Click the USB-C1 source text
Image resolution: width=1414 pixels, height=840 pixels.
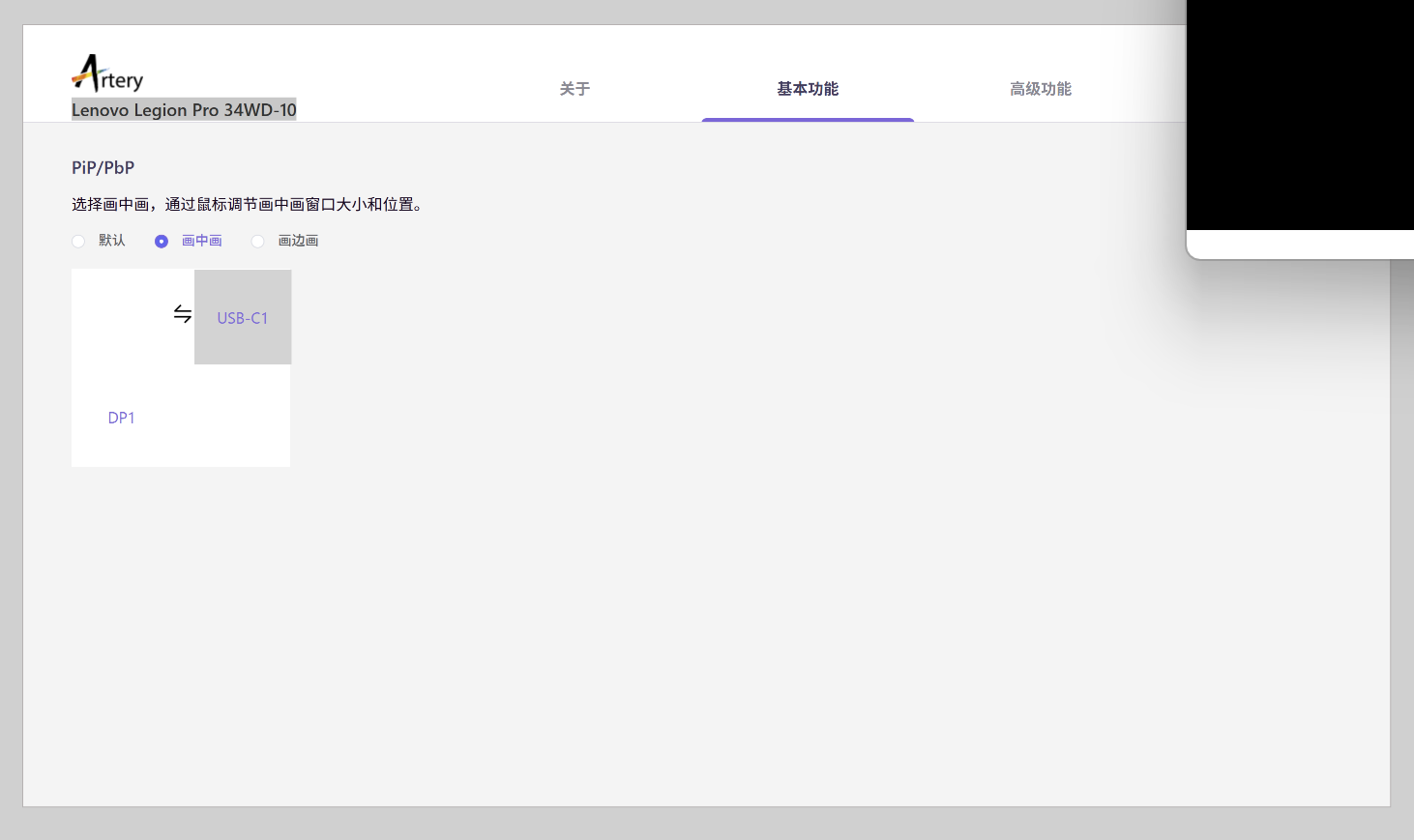242,318
